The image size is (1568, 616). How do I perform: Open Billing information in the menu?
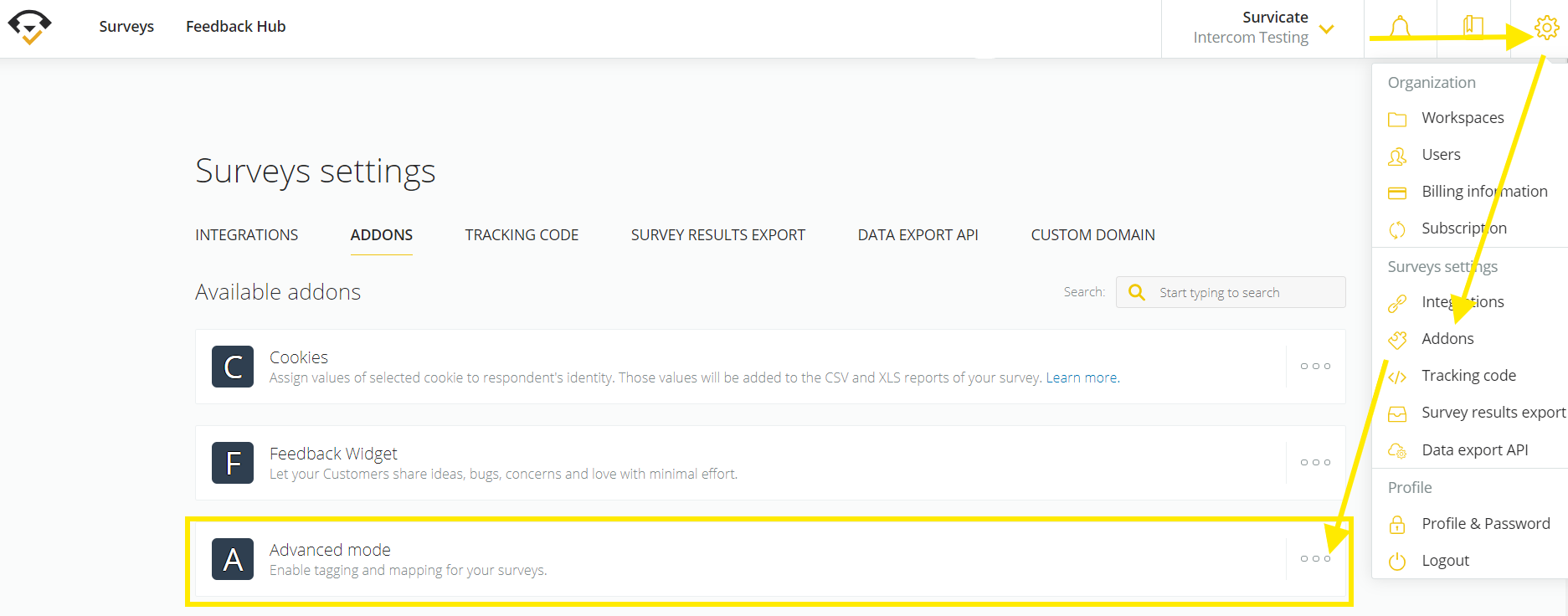pos(1484,192)
